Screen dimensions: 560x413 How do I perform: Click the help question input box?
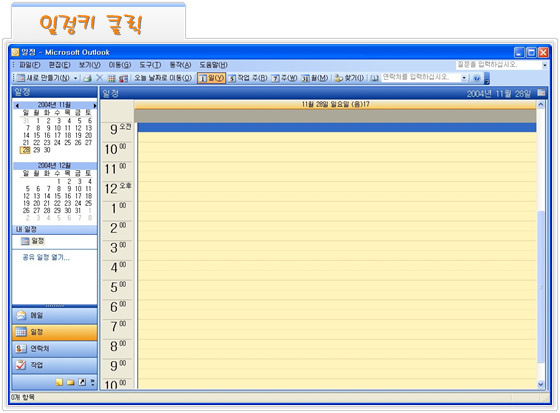(x=499, y=65)
